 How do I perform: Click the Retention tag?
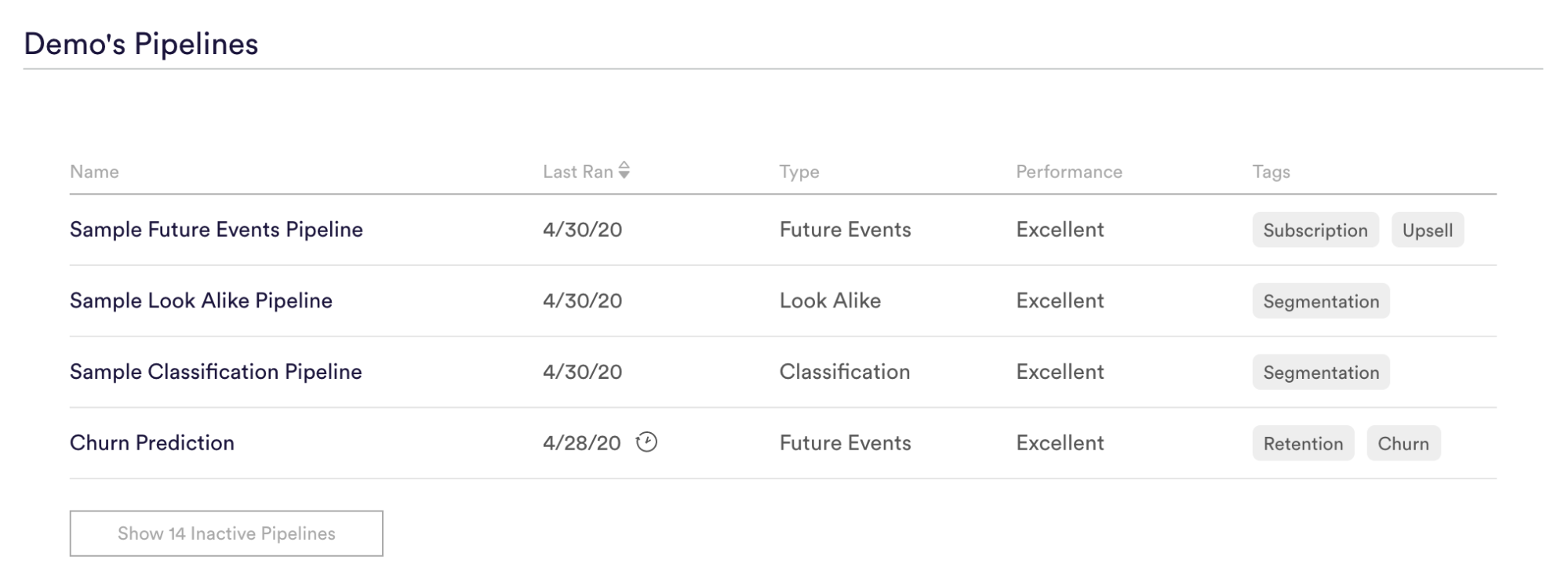pyautogui.click(x=1302, y=443)
